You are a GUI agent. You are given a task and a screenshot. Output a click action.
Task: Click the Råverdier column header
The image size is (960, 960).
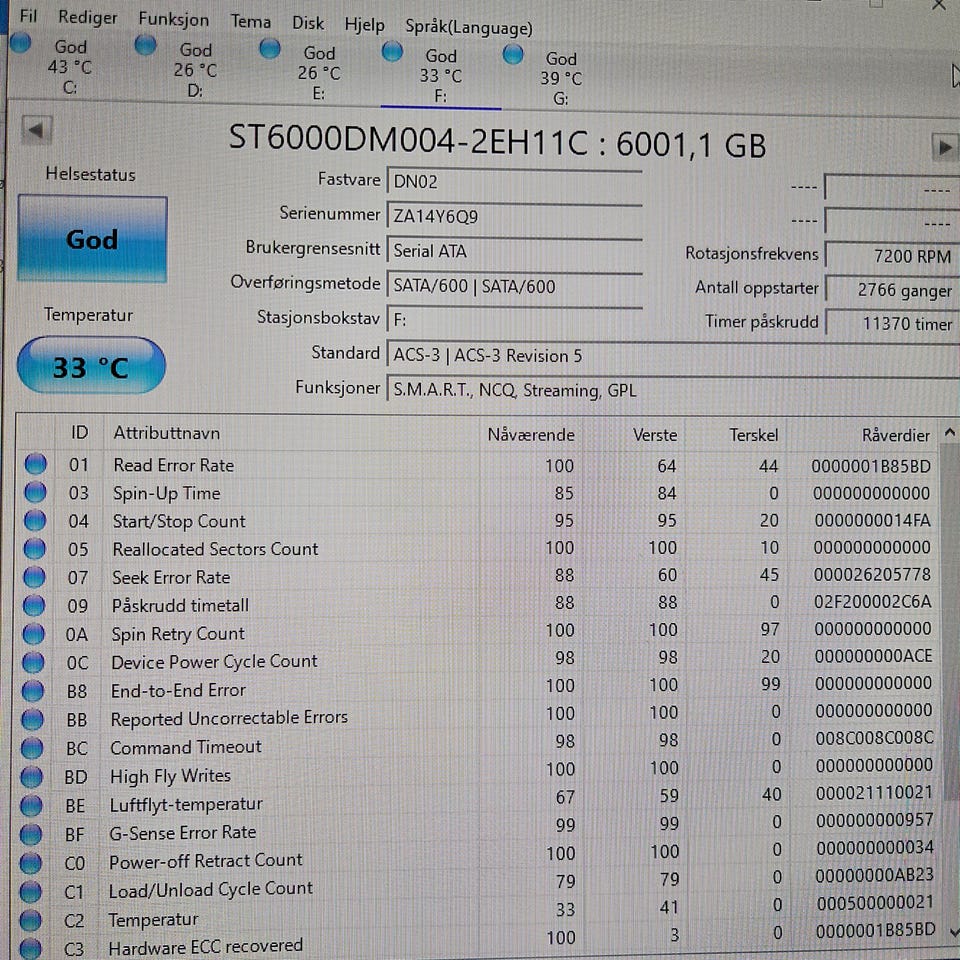pyautogui.click(x=895, y=435)
